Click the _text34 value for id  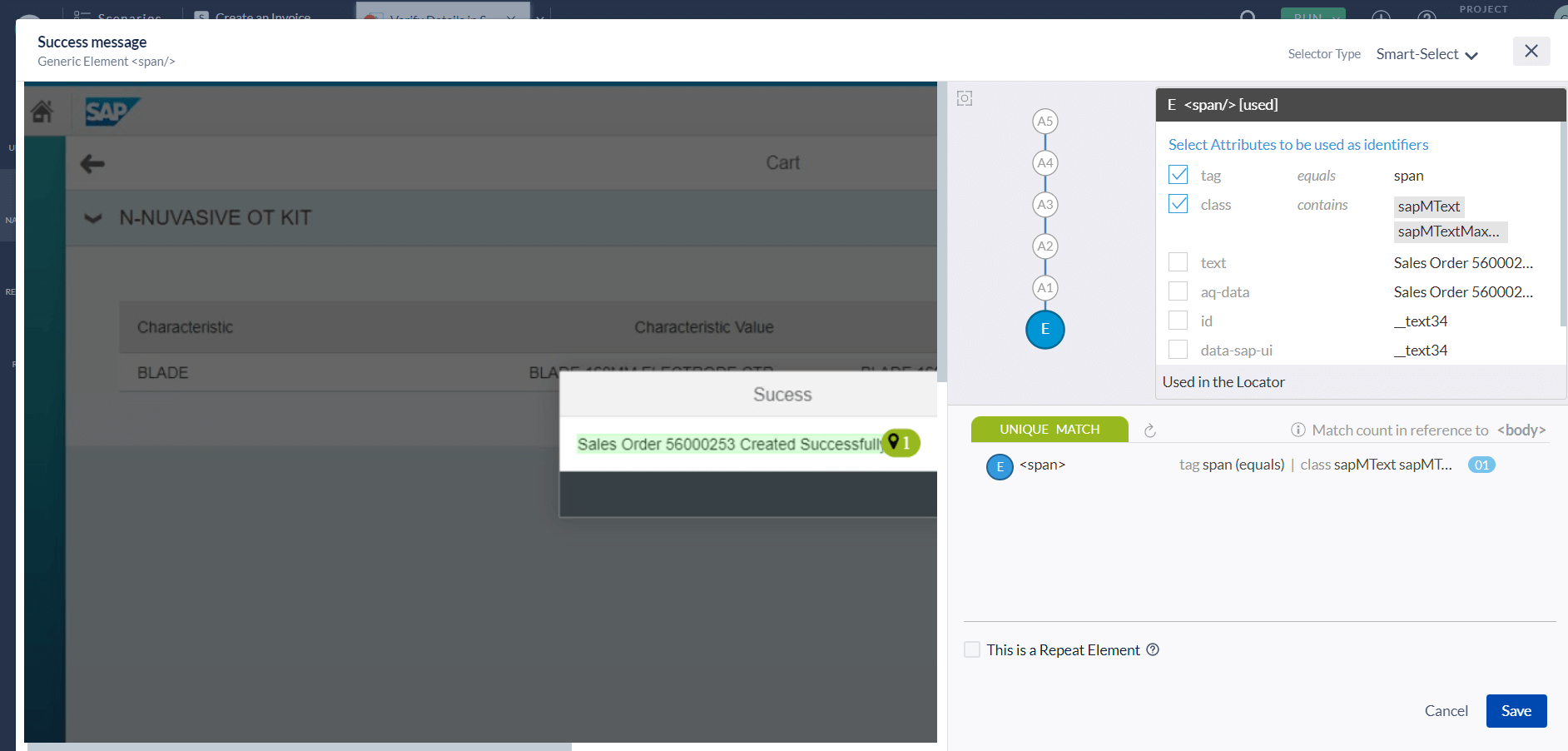pos(1421,321)
